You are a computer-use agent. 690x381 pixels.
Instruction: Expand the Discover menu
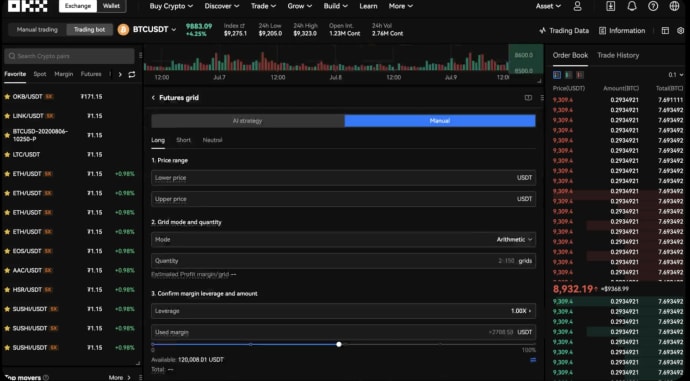tap(222, 6)
